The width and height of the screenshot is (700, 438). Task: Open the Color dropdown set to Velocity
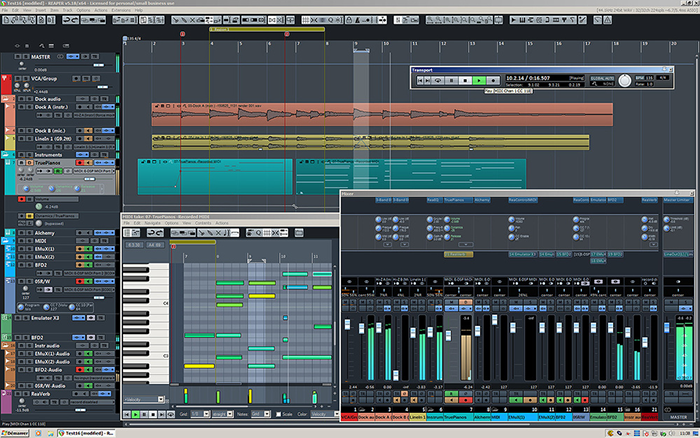click(324, 413)
